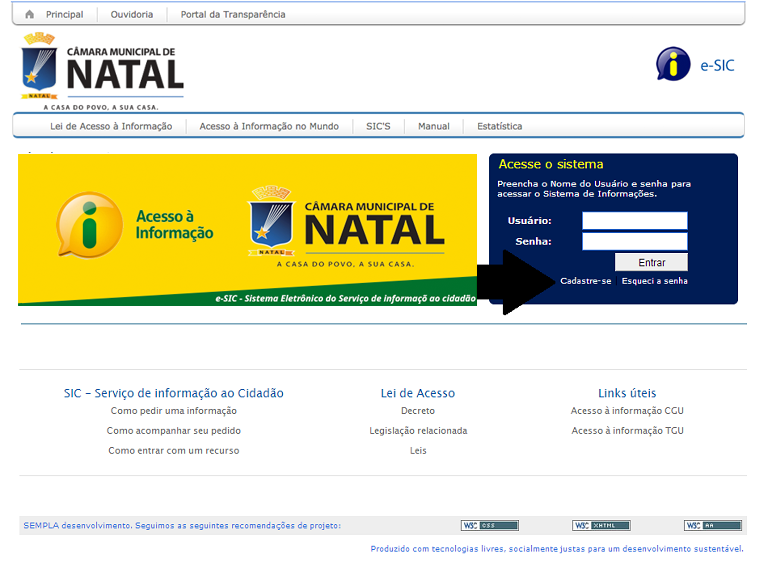Open Como pedir uma informação
This screenshot has width=768, height=569.
pyautogui.click(x=174, y=411)
